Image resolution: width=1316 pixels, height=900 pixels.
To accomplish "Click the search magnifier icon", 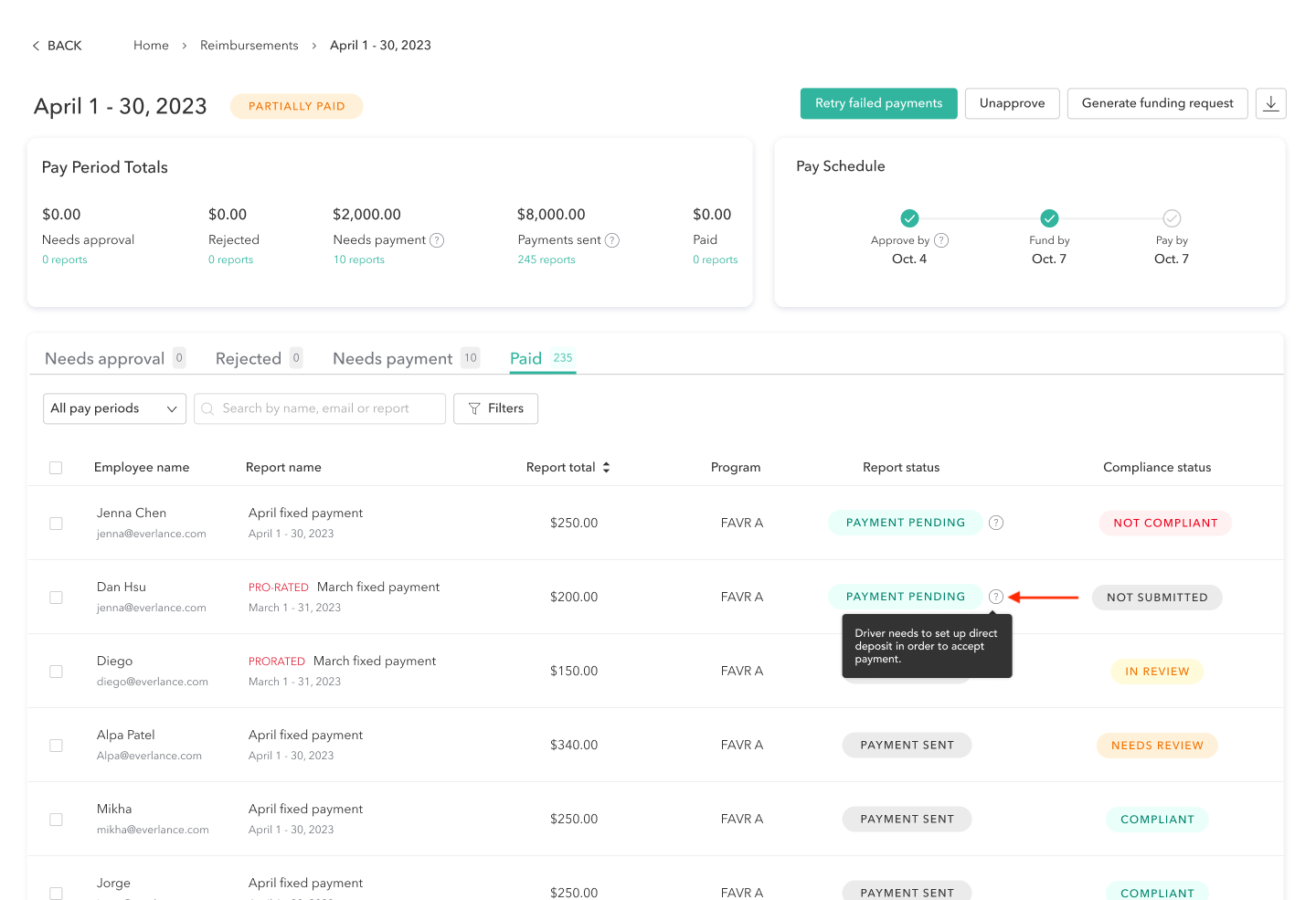I will coord(207,408).
